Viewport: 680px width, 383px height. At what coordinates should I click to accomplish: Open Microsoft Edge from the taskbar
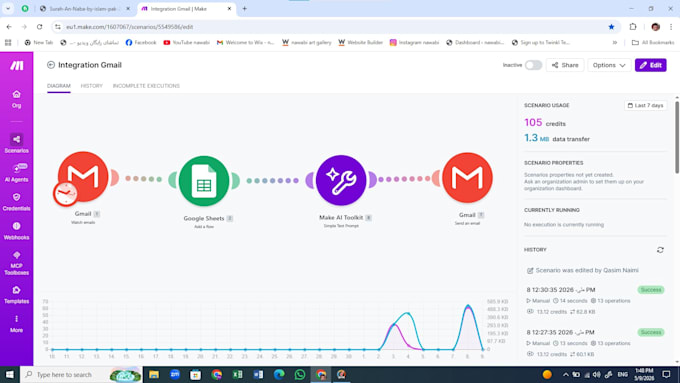279,374
